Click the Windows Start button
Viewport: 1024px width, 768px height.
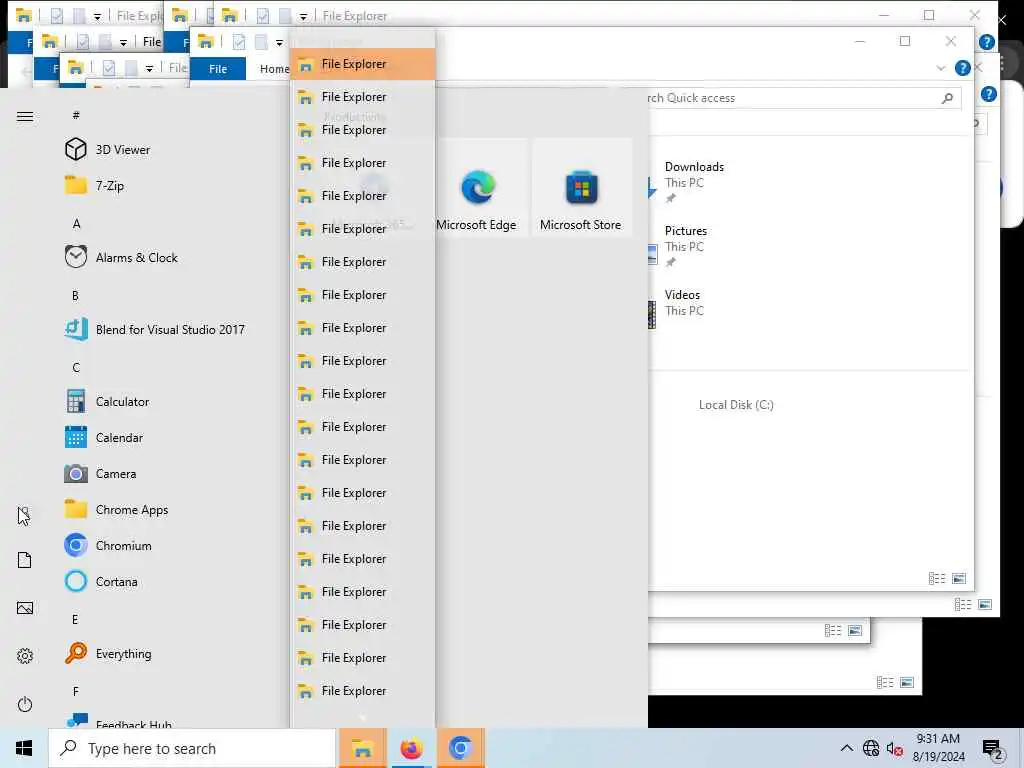coord(24,748)
